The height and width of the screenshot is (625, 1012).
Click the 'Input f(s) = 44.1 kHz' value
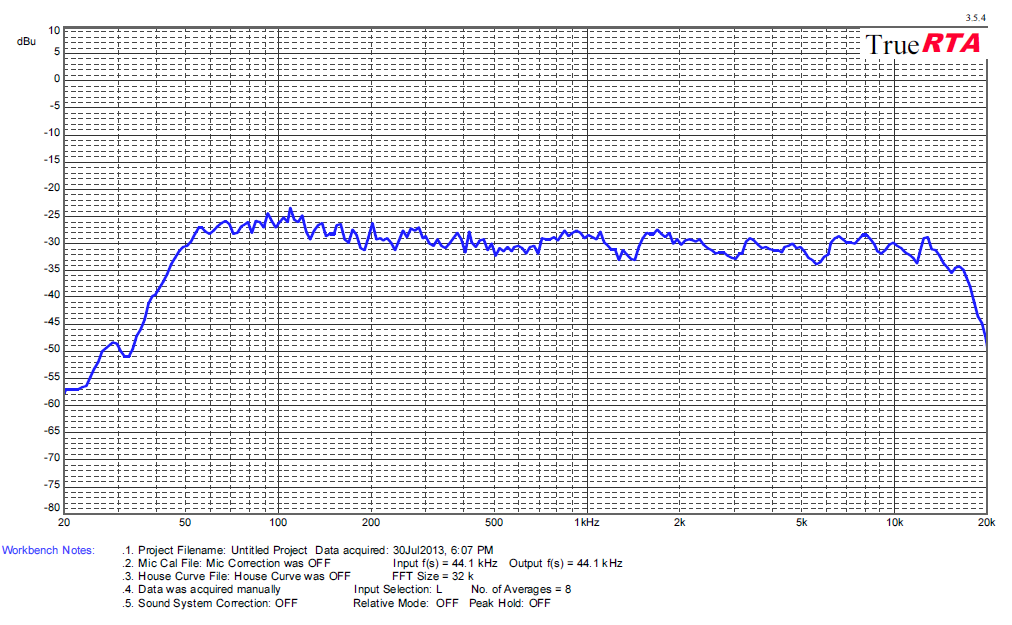click(x=445, y=563)
